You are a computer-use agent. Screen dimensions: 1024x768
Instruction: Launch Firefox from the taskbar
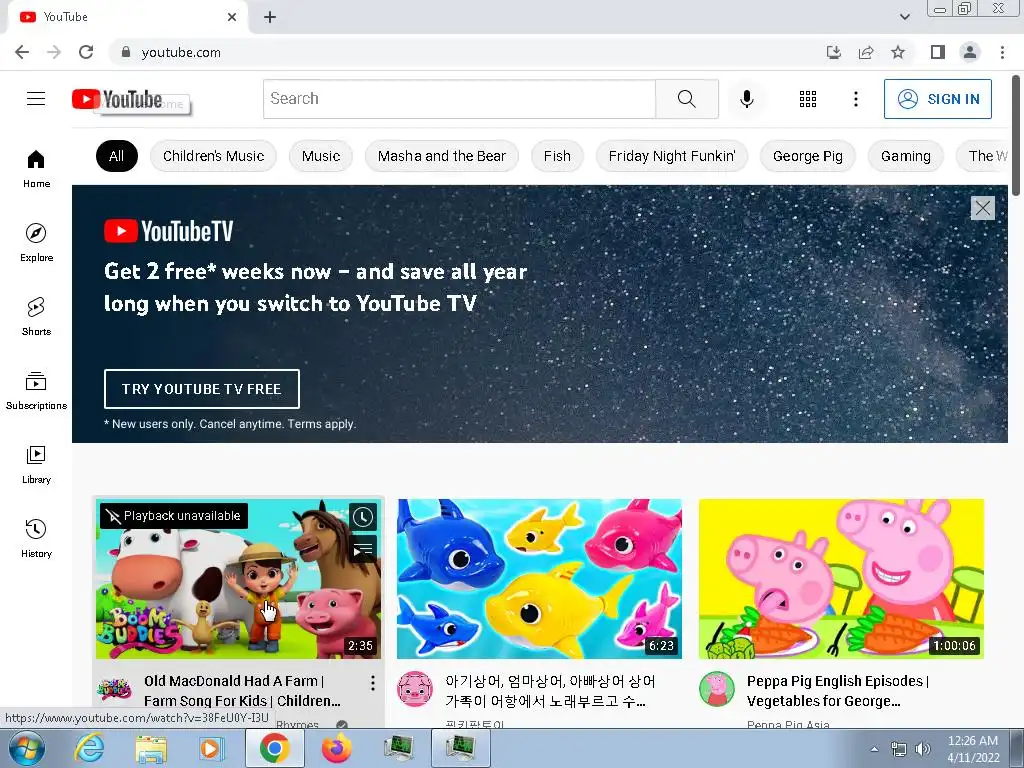tap(336, 748)
